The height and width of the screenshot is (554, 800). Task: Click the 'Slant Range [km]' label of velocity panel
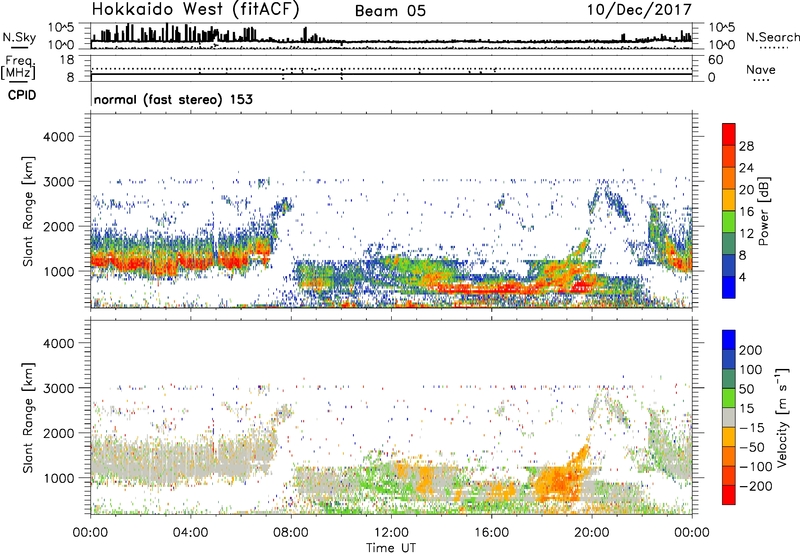28,418
